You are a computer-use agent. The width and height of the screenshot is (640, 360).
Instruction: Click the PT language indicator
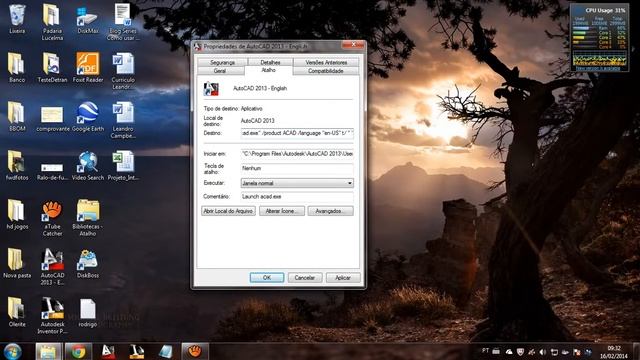tap(485, 351)
